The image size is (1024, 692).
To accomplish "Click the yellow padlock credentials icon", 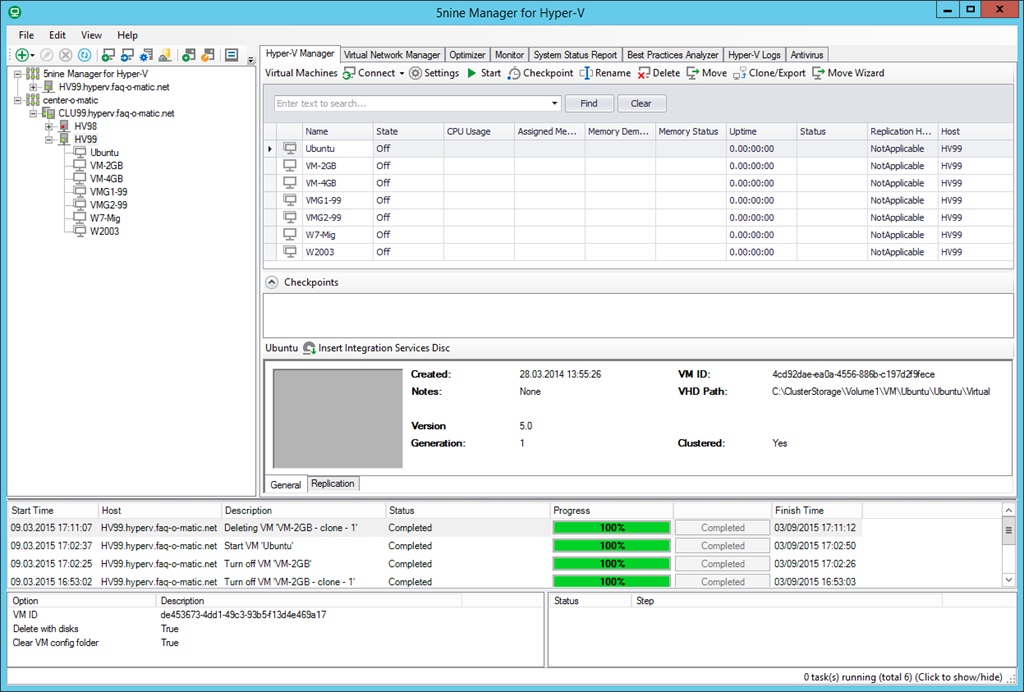I will coord(165,55).
